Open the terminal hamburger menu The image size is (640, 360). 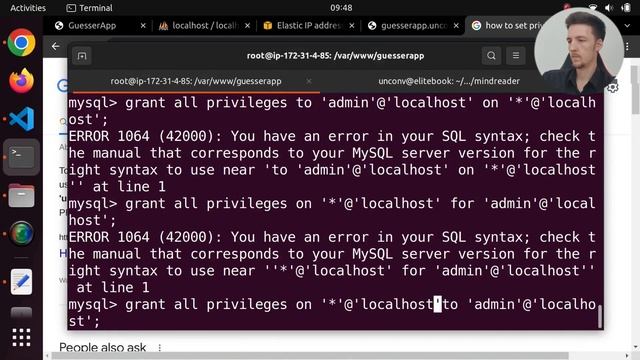coord(516,56)
